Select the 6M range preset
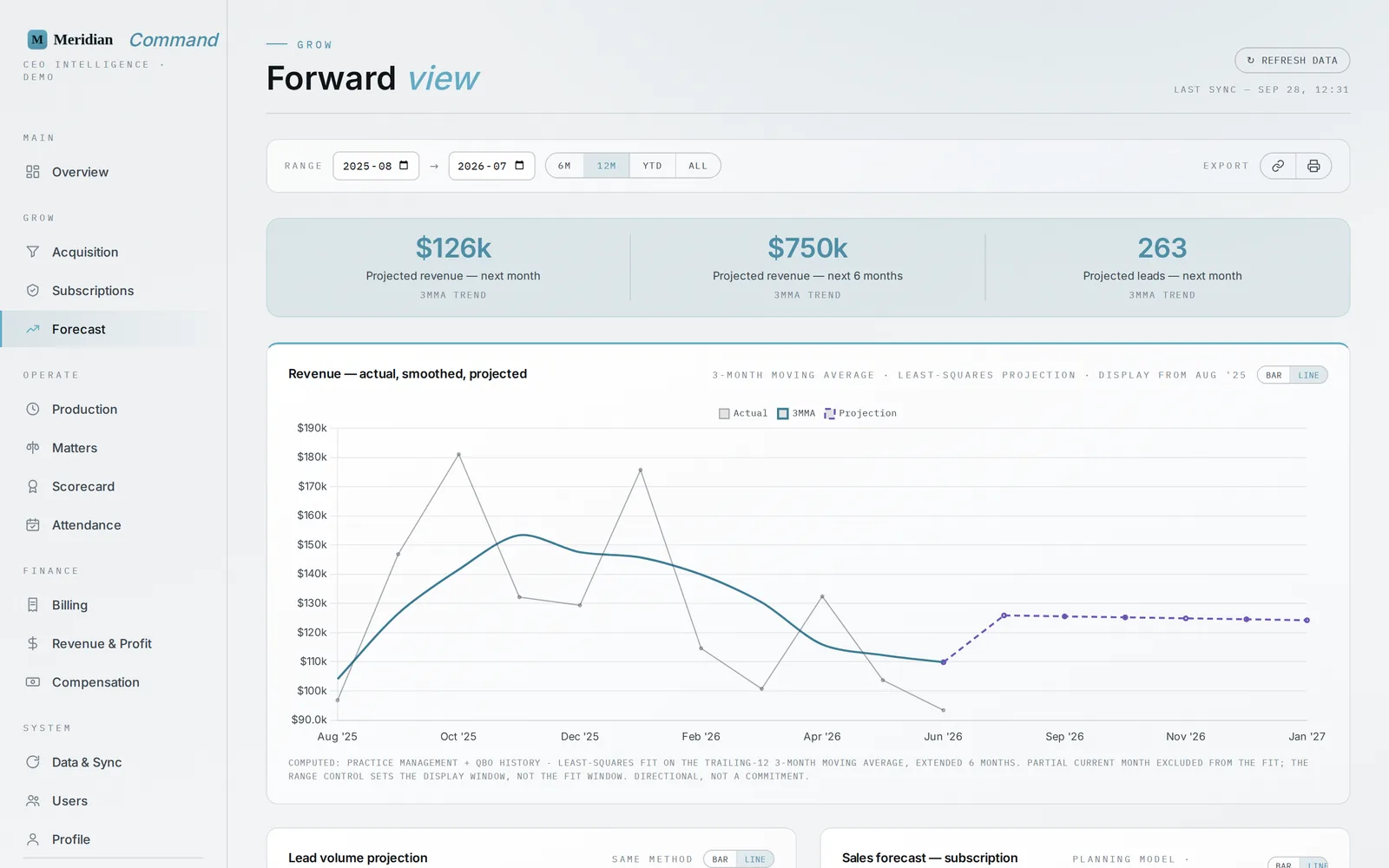This screenshot has height=868, width=1389. pyautogui.click(x=565, y=166)
